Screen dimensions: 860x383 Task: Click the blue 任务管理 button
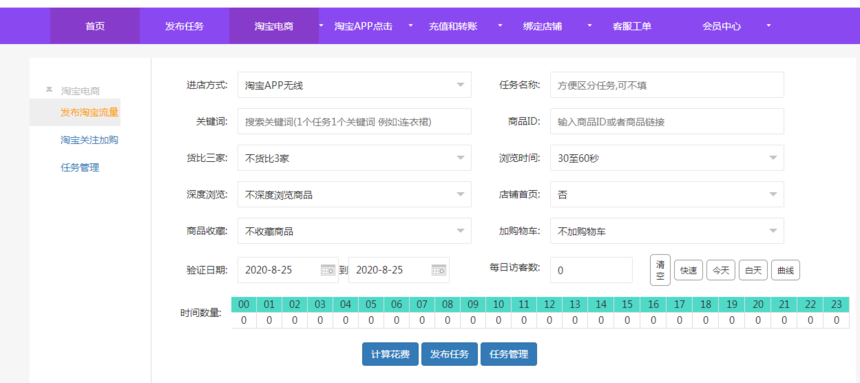[508, 354]
